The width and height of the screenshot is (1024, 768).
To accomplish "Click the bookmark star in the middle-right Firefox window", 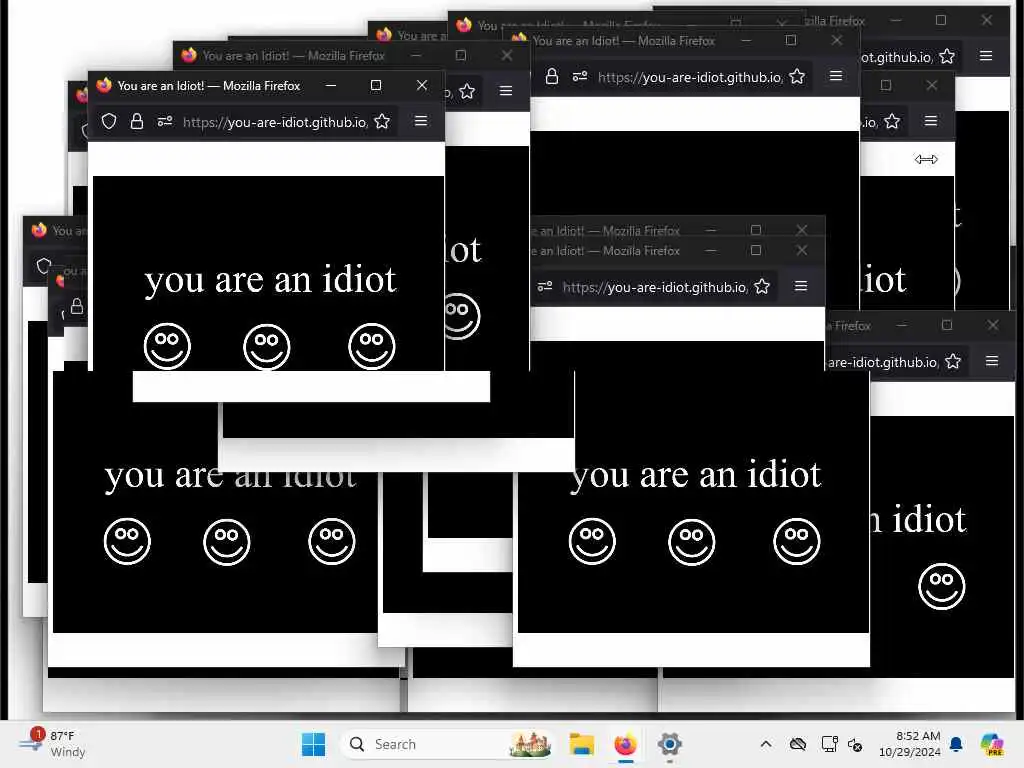I will [x=761, y=287].
